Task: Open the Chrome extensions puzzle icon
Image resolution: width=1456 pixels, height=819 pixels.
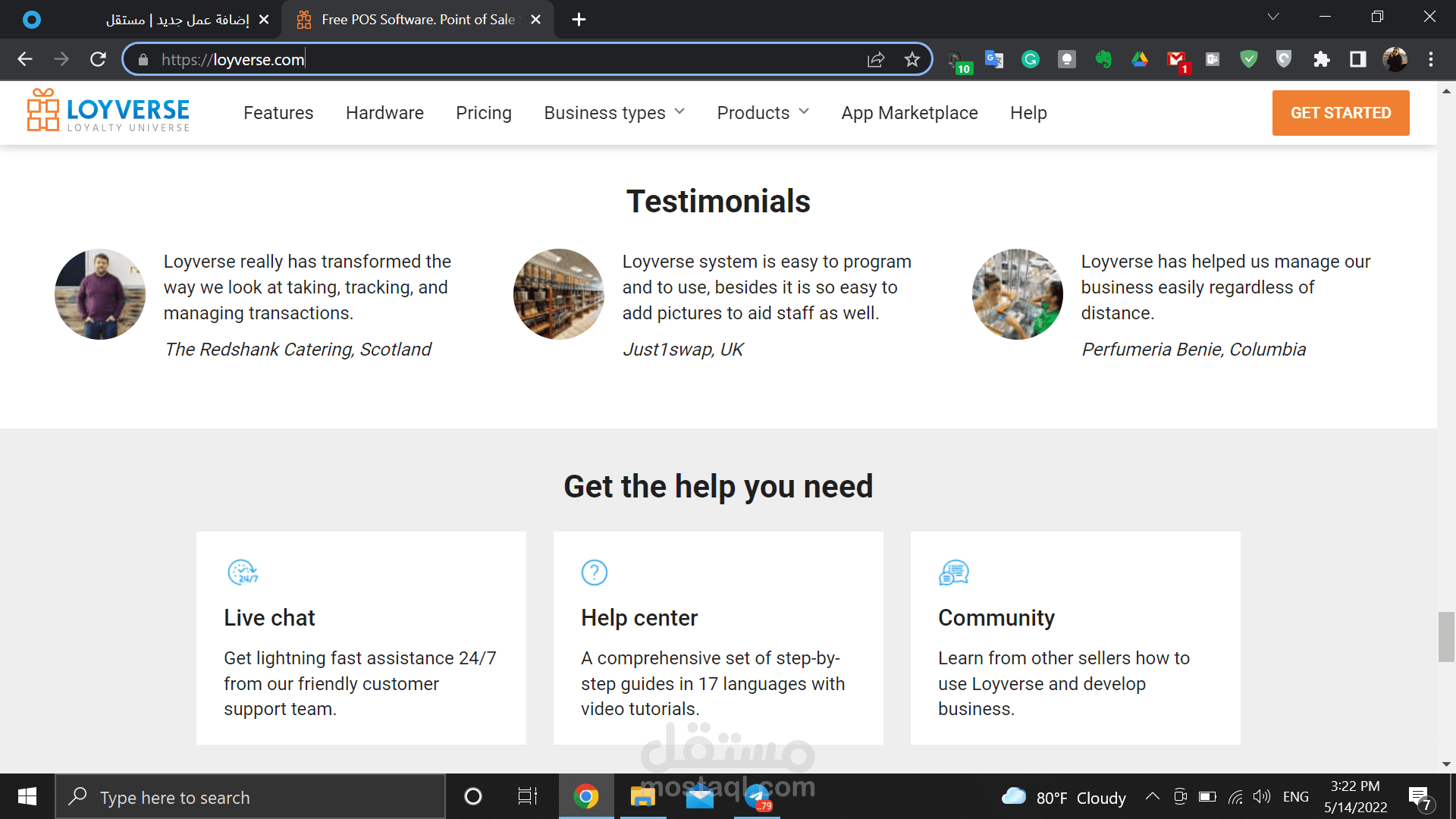Action: click(x=1321, y=59)
